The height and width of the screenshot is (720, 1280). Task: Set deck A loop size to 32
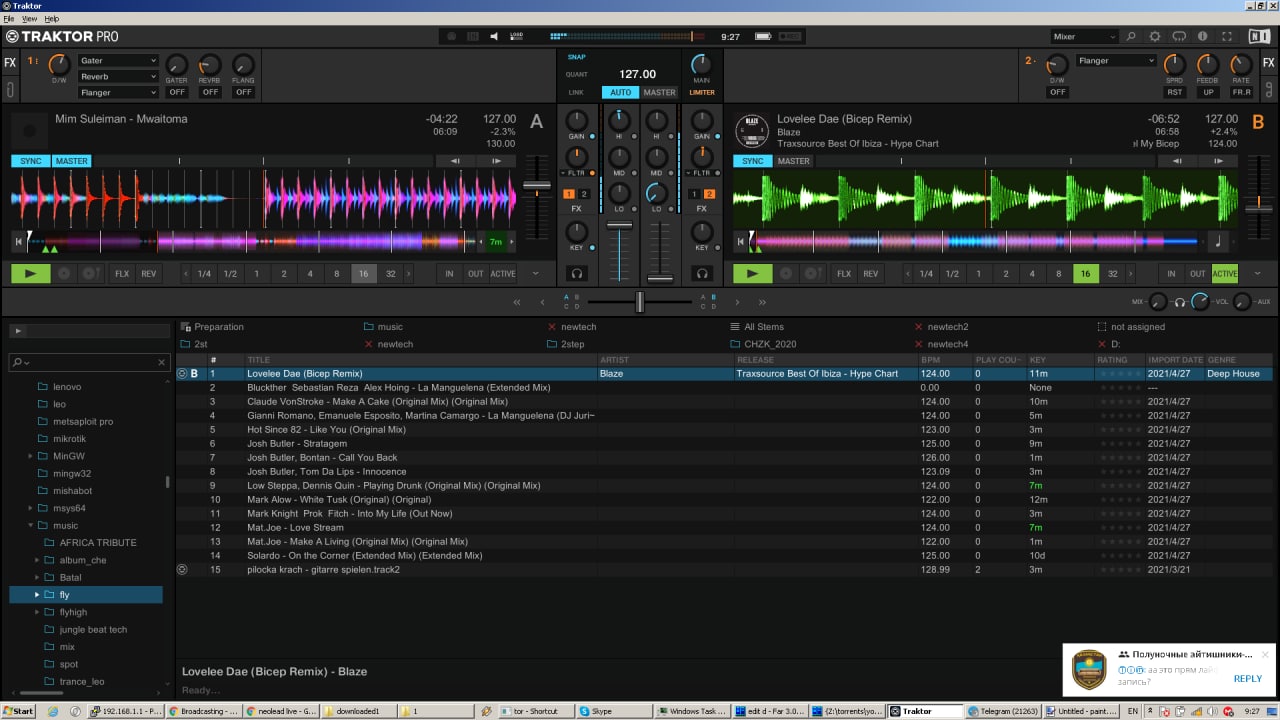pyautogui.click(x=390, y=273)
